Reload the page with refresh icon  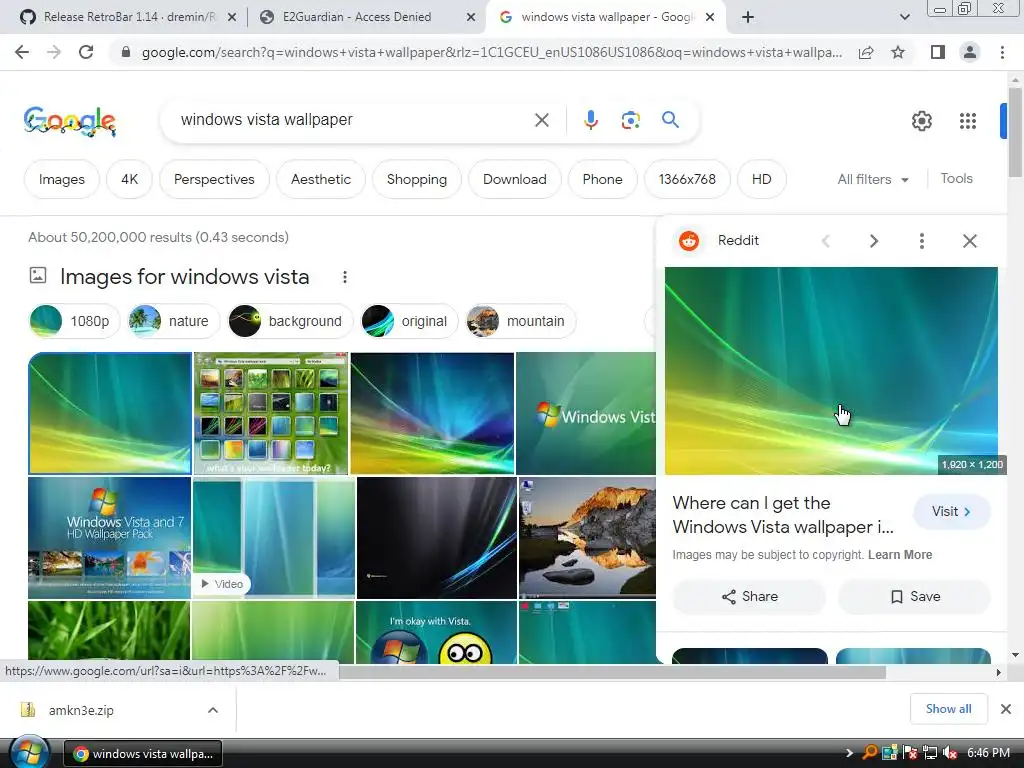pos(86,52)
